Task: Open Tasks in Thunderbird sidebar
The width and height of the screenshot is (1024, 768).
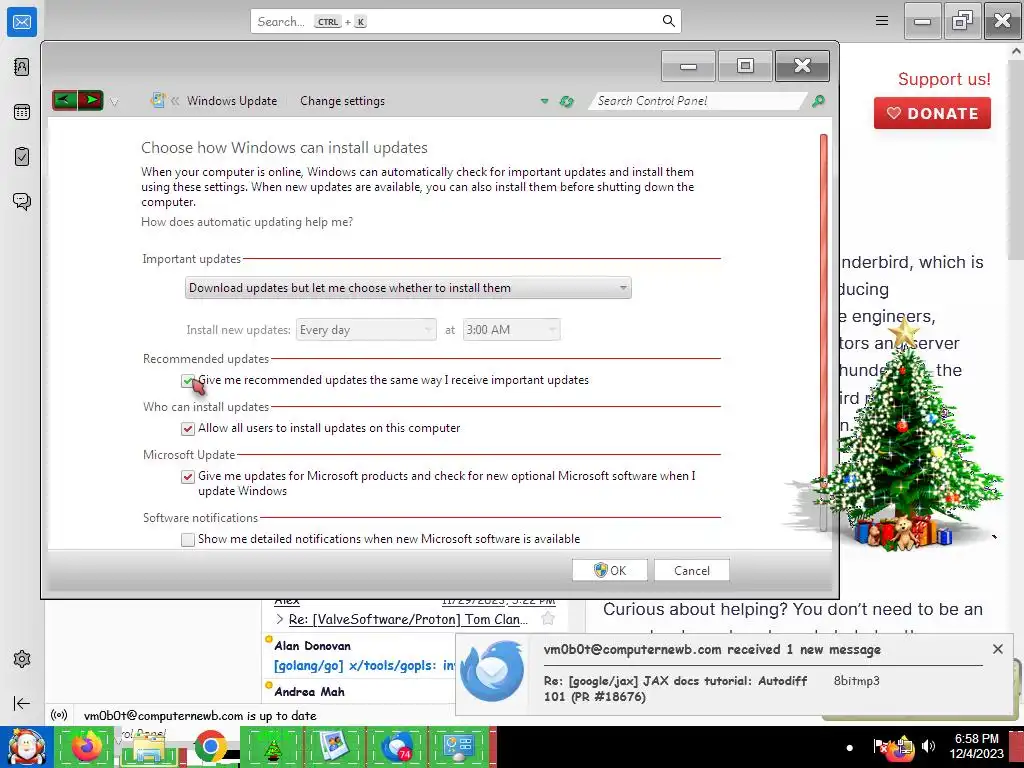Action: (22, 157)
